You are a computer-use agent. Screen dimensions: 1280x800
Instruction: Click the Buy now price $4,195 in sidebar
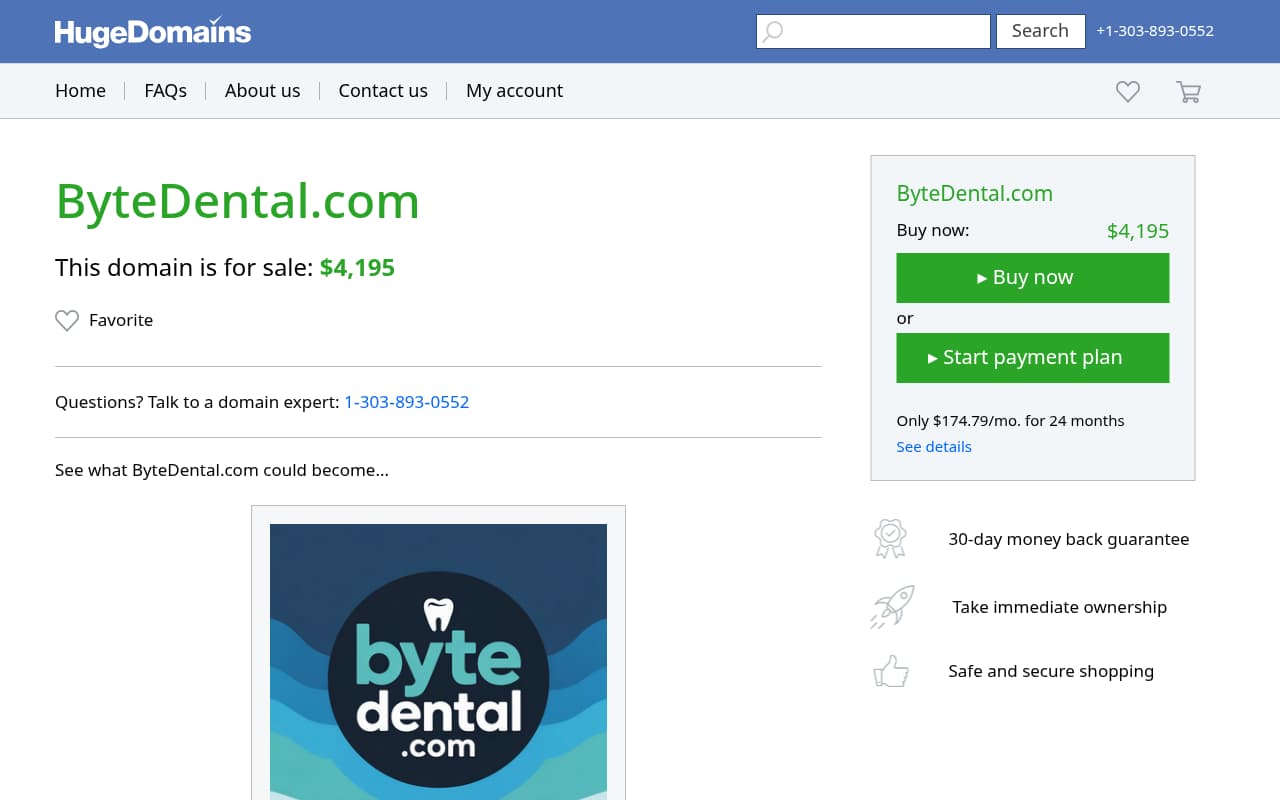pyautogui.click(x=1138, y=231)
